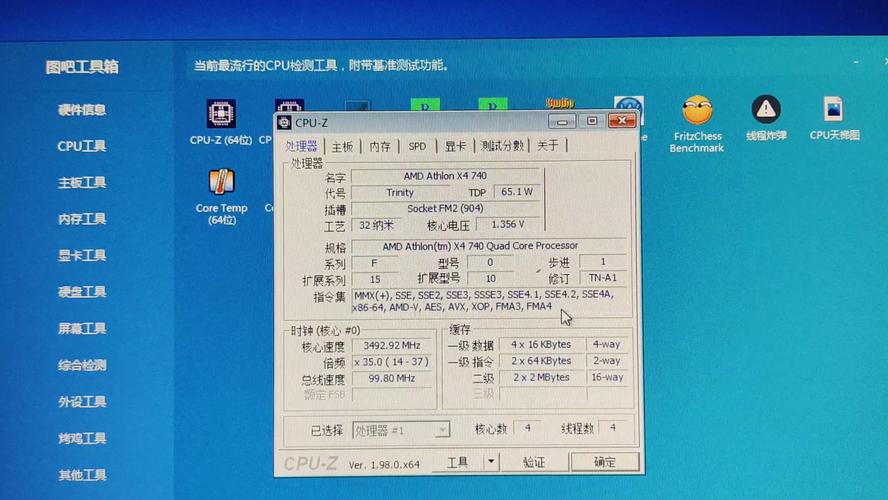Click the codename value Trinity
Viewport: 888px width, 500px height.
(400, 193)
